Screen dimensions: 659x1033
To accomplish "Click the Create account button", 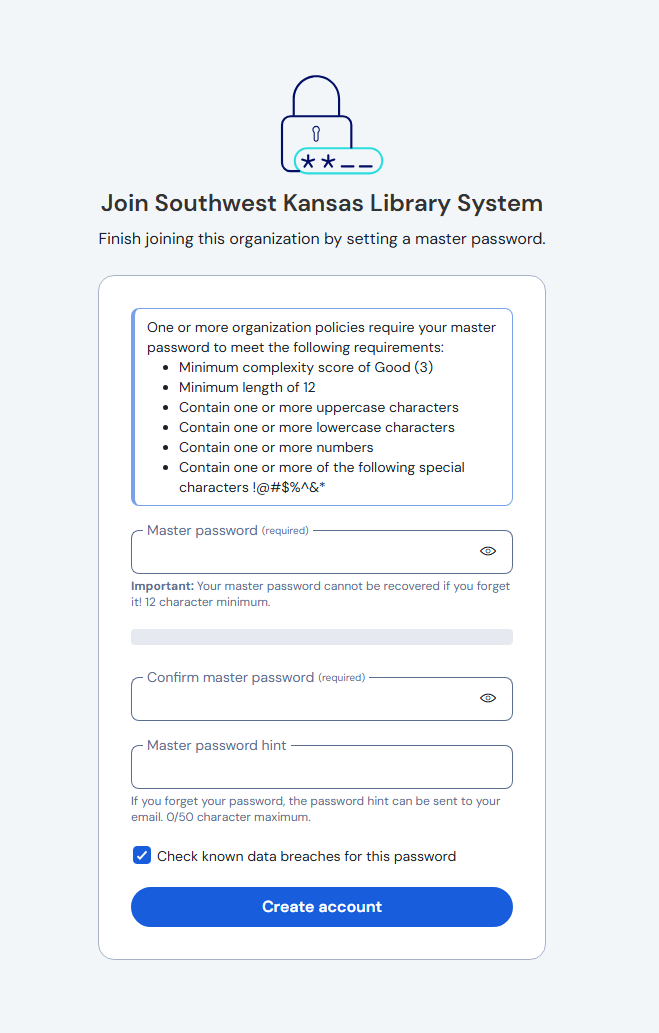I will coord(322,907).
